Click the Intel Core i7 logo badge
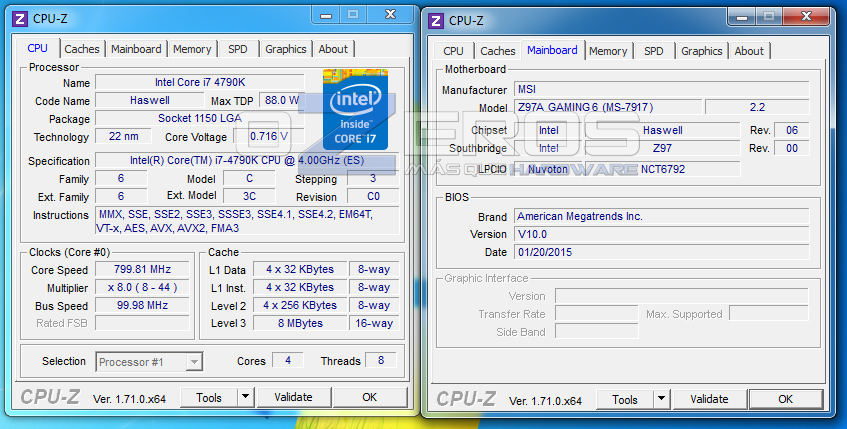This screenshot has width=847, height=429. tap(355, 109)
